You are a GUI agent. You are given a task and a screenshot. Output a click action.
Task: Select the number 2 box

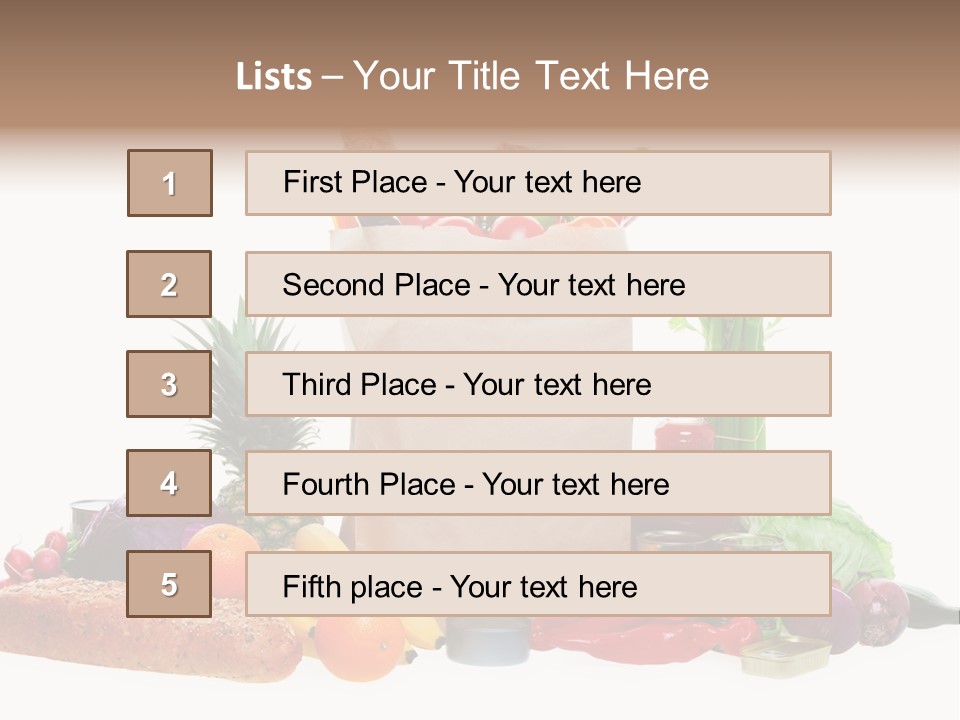tap(169, 284)
